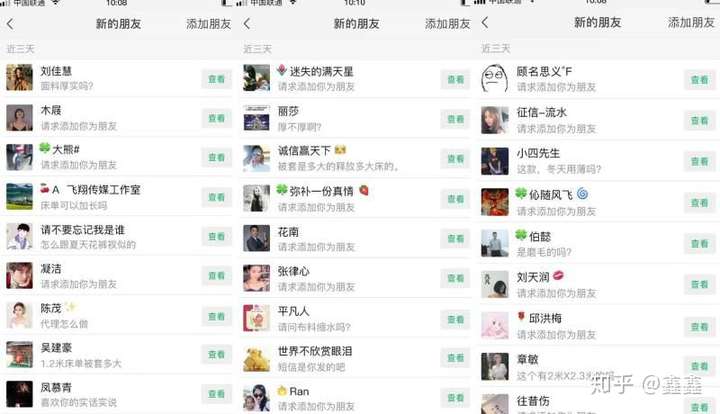Click 添加朋友 in the middle panel
Viewport: 720px width, 414px height.
447,24
